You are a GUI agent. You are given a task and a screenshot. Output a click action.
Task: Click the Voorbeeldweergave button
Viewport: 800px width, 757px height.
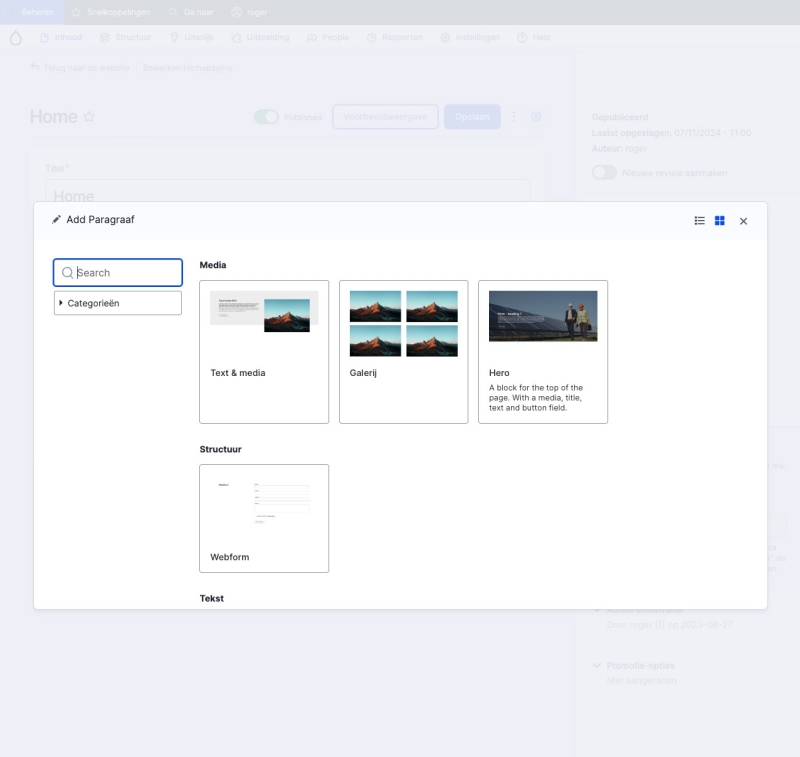point(385,117)
